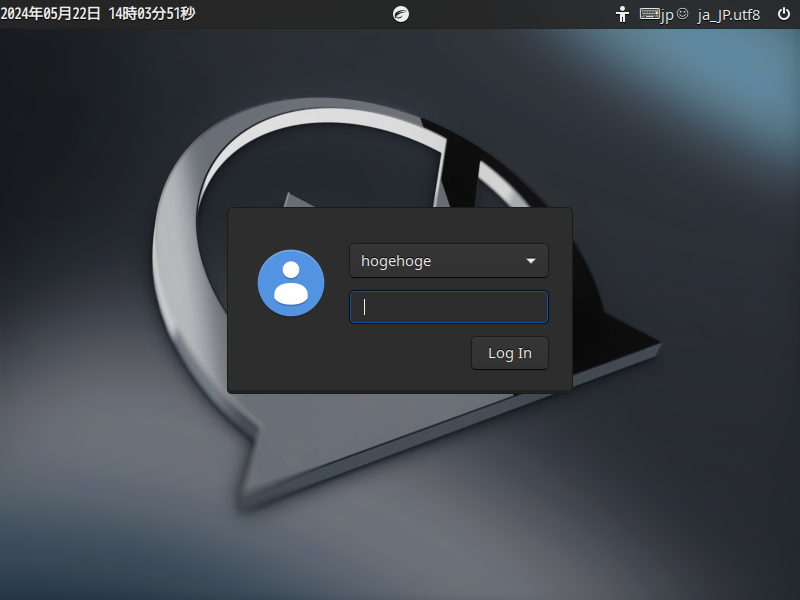Open the power menu icon
800x600 pixels.
click(x=784, y=14)
